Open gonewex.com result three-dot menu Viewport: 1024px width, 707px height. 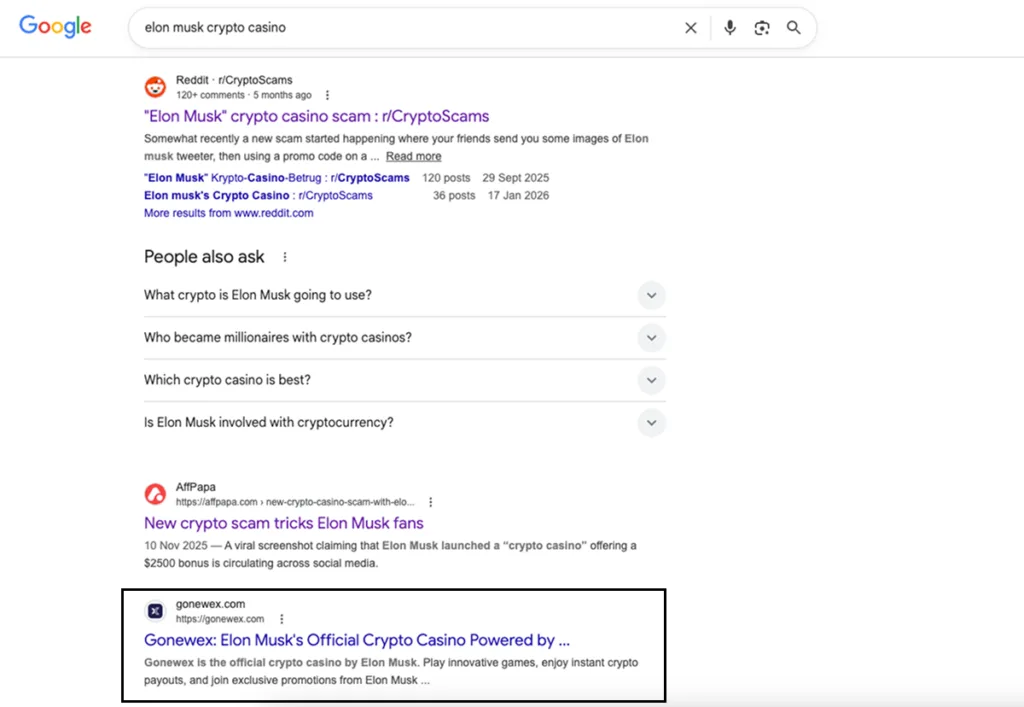click(x=282, y=619)
